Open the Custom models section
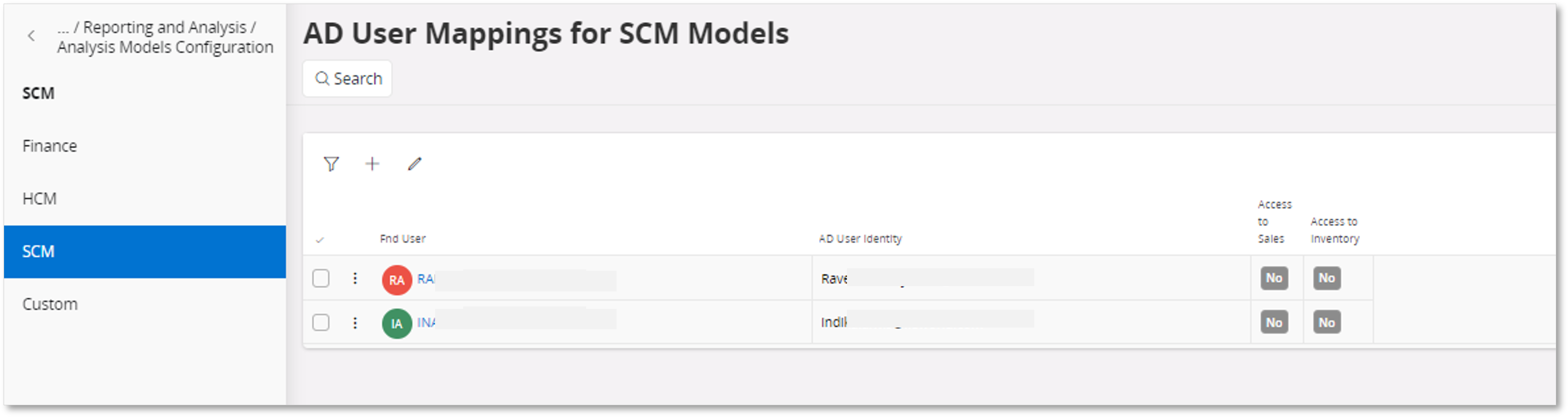 point(50,304)
